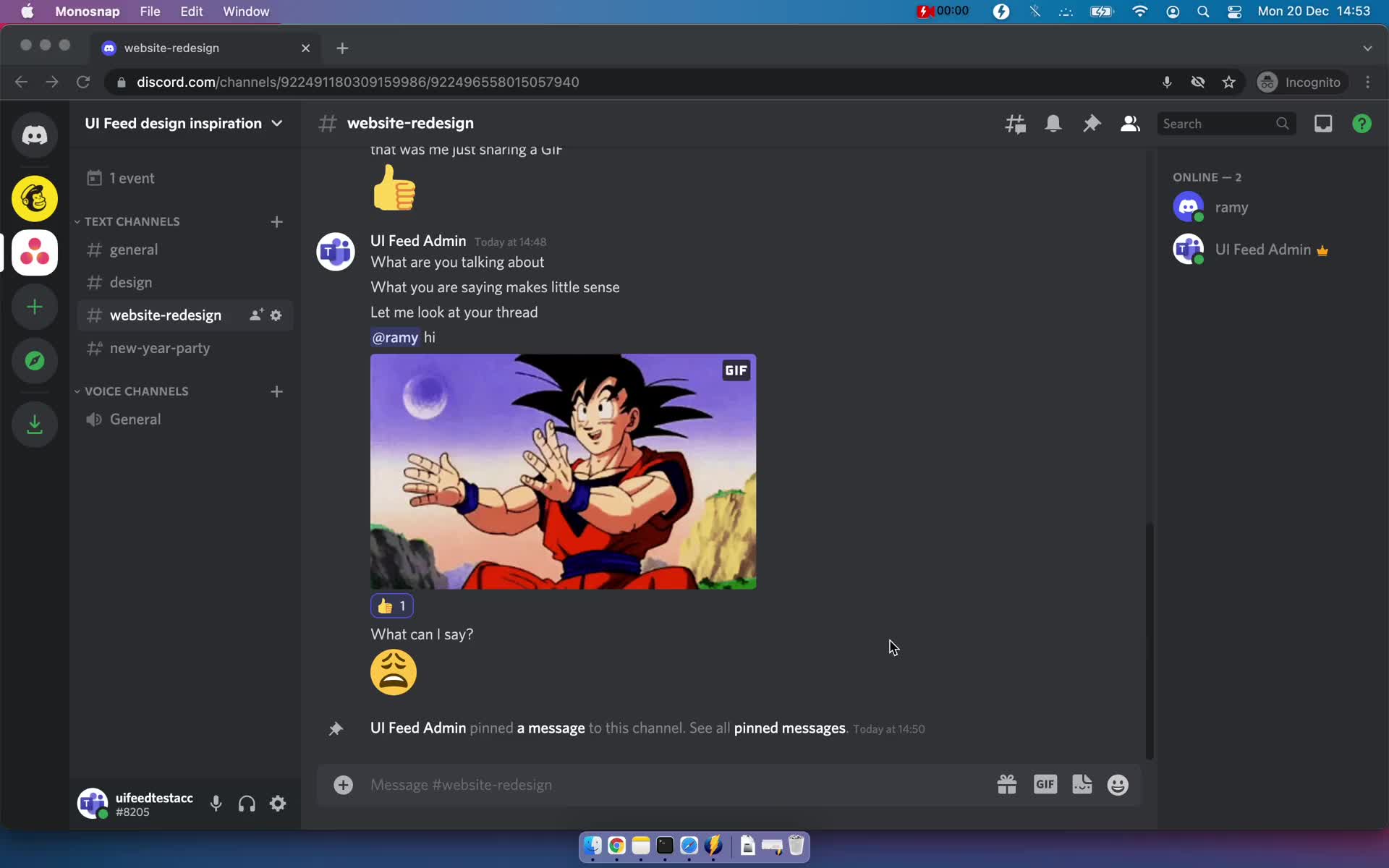Screen dimensions: 1389x868
Task: Bookmark page star icon
Action: (1228, 82)
